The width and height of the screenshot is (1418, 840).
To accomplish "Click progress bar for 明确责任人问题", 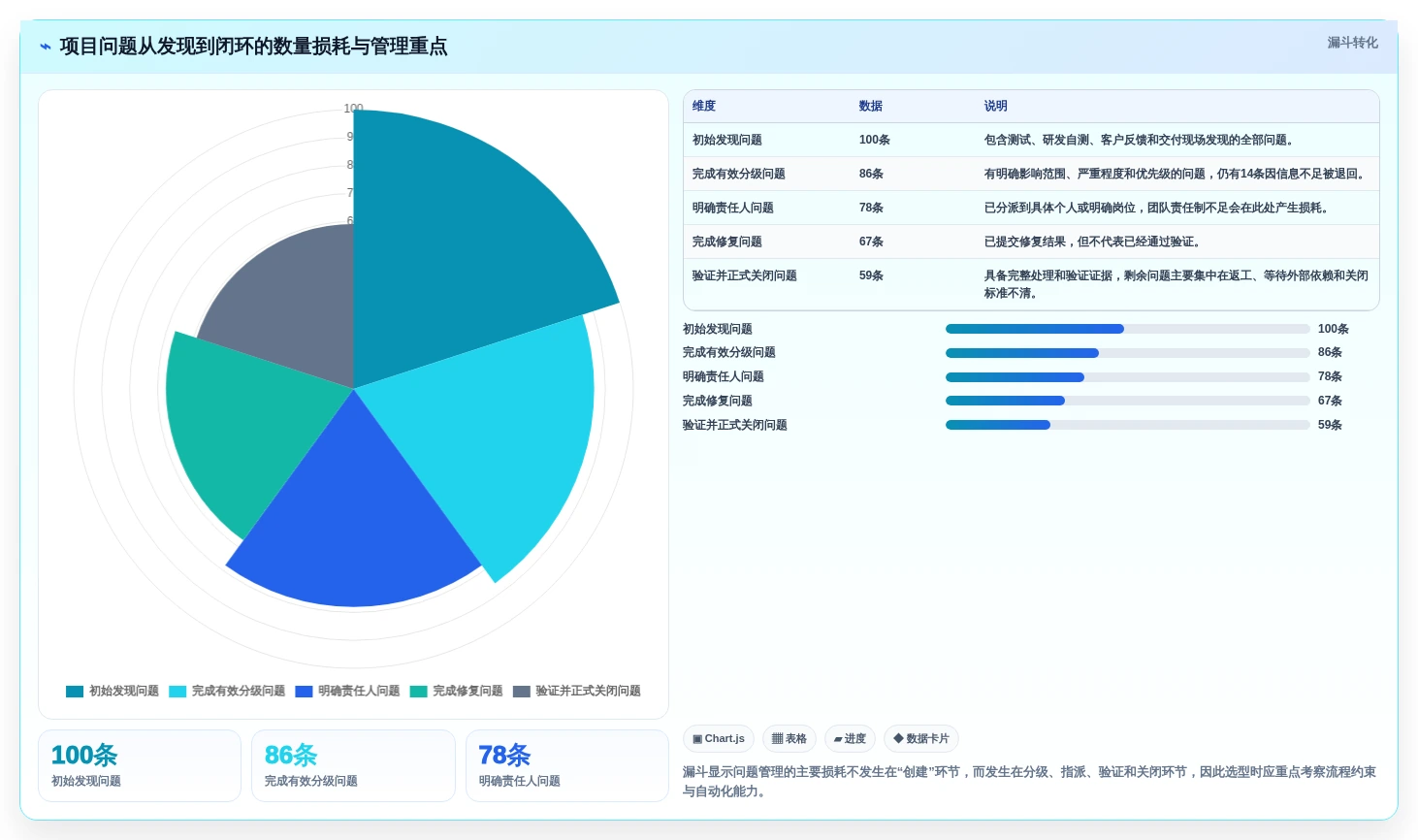I will 1127,377.
